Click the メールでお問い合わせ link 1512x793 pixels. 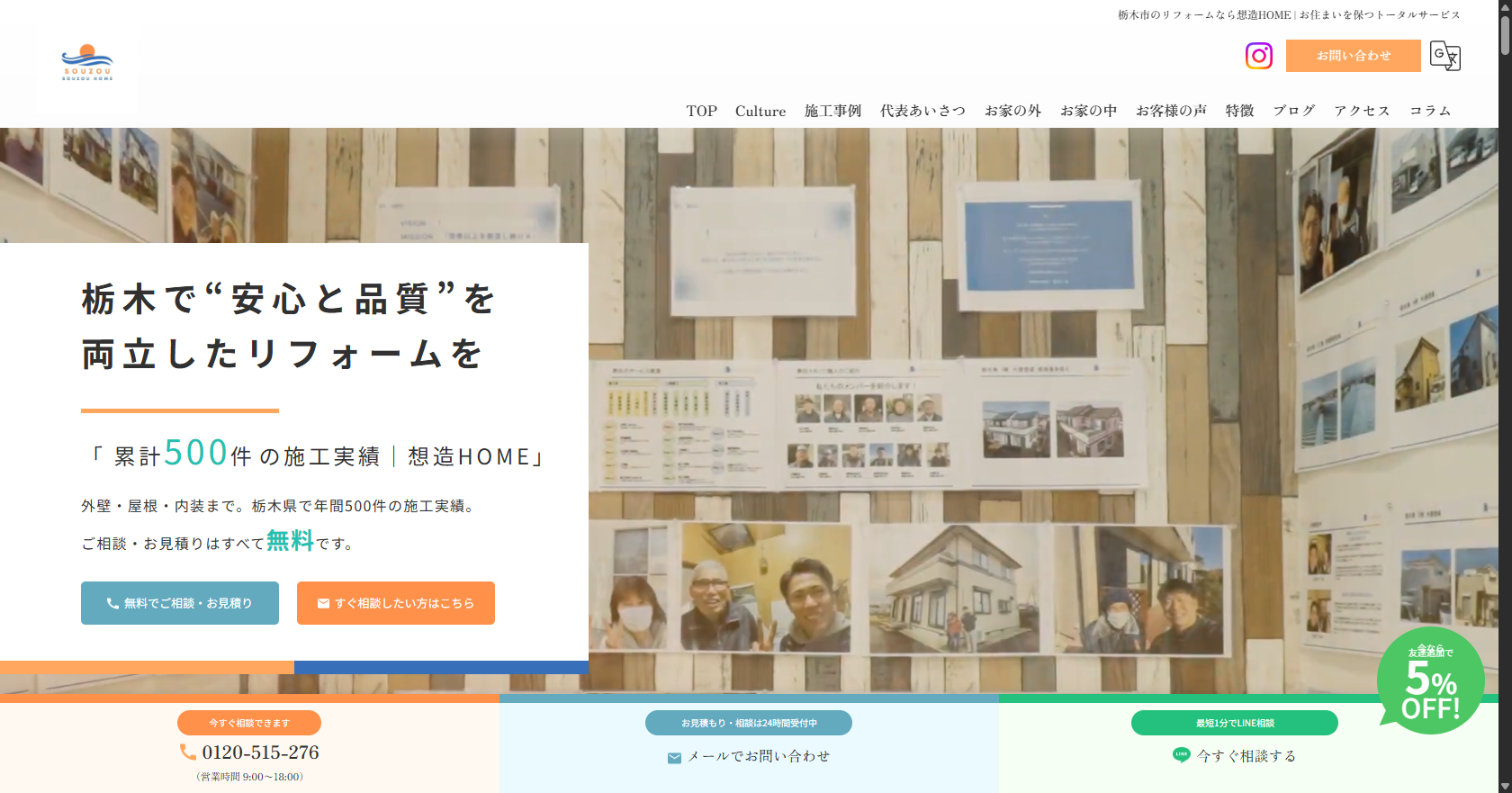tap(759, 756)
